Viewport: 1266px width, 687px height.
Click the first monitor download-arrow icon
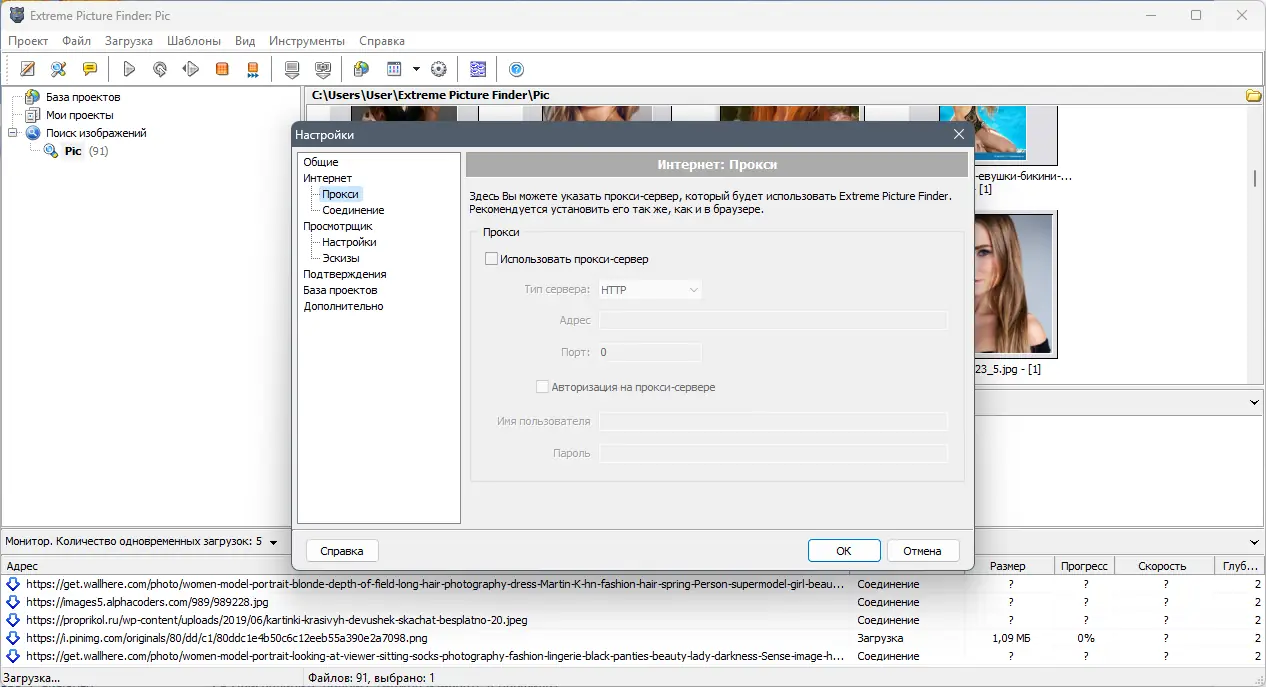coord(292,69)
